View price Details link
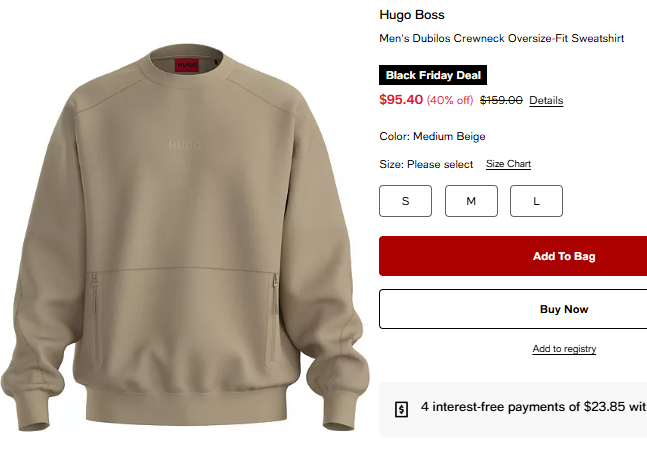647x458 pixels. coord(546,100)
